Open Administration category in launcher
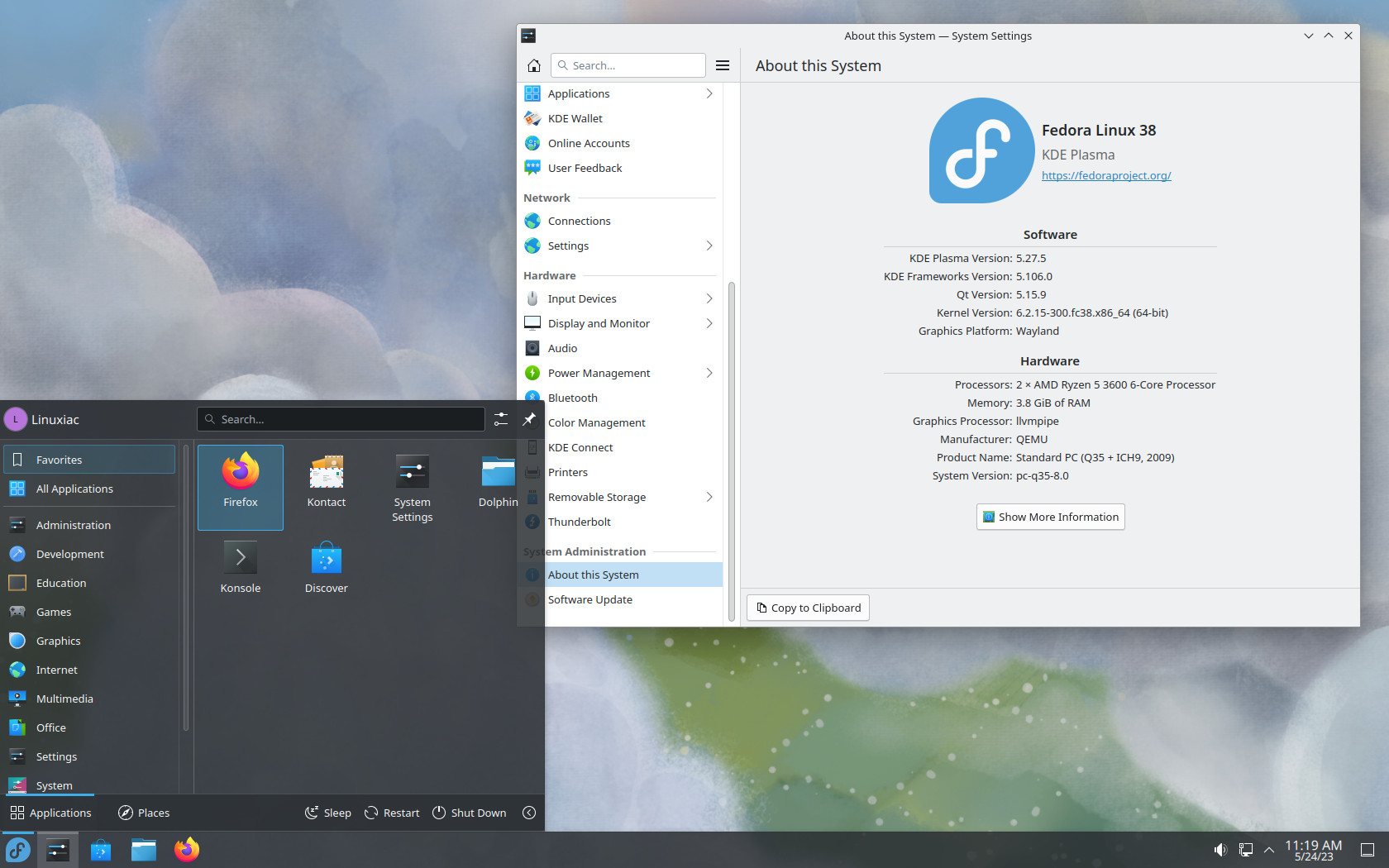This screenshot has height=868, width=1389. pyautogui.click(x=89, y=525)
